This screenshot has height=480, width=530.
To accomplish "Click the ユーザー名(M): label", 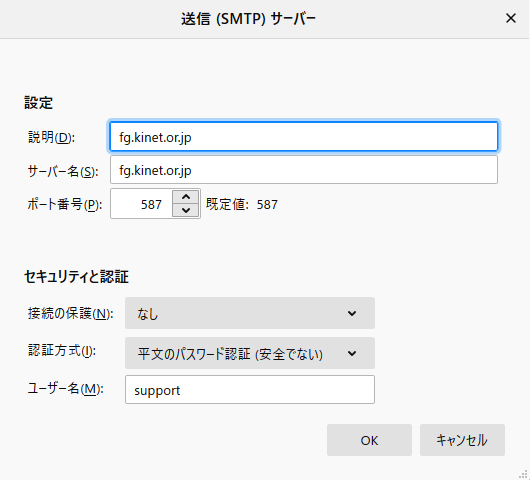I will (65, 389).
